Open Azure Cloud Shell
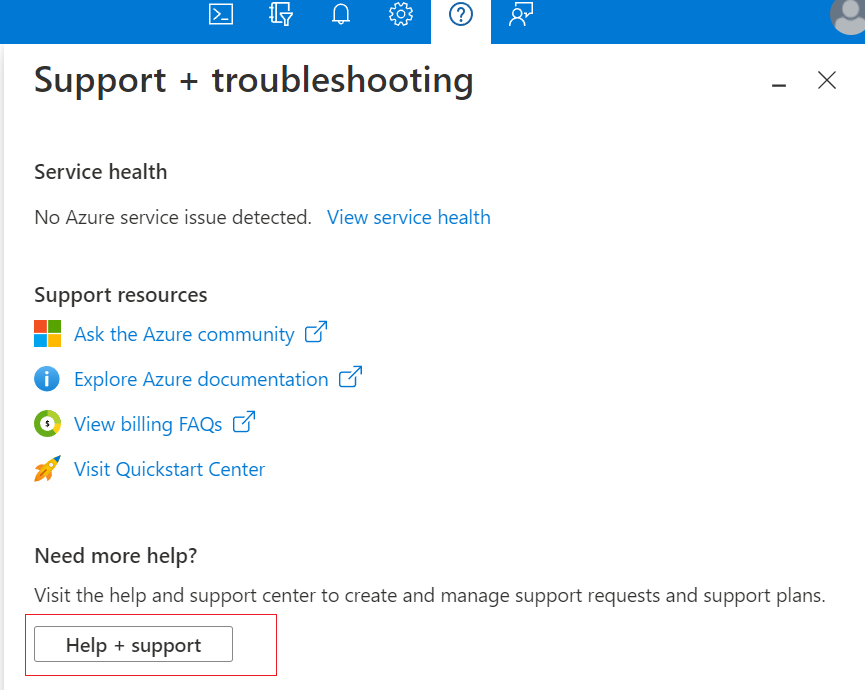 coord(220,14)
